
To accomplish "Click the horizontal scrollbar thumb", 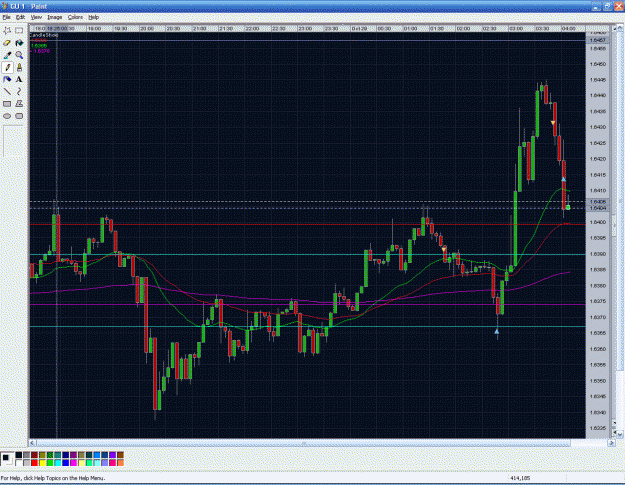I will click(x=304, y=443).
